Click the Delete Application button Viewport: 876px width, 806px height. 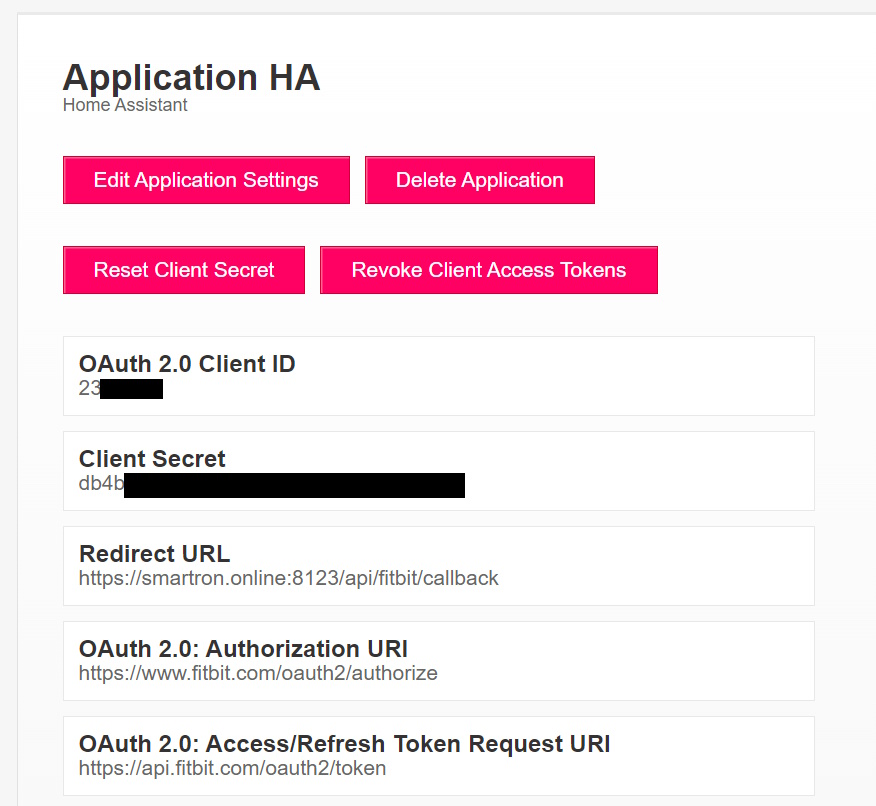(x=479, y=180)
